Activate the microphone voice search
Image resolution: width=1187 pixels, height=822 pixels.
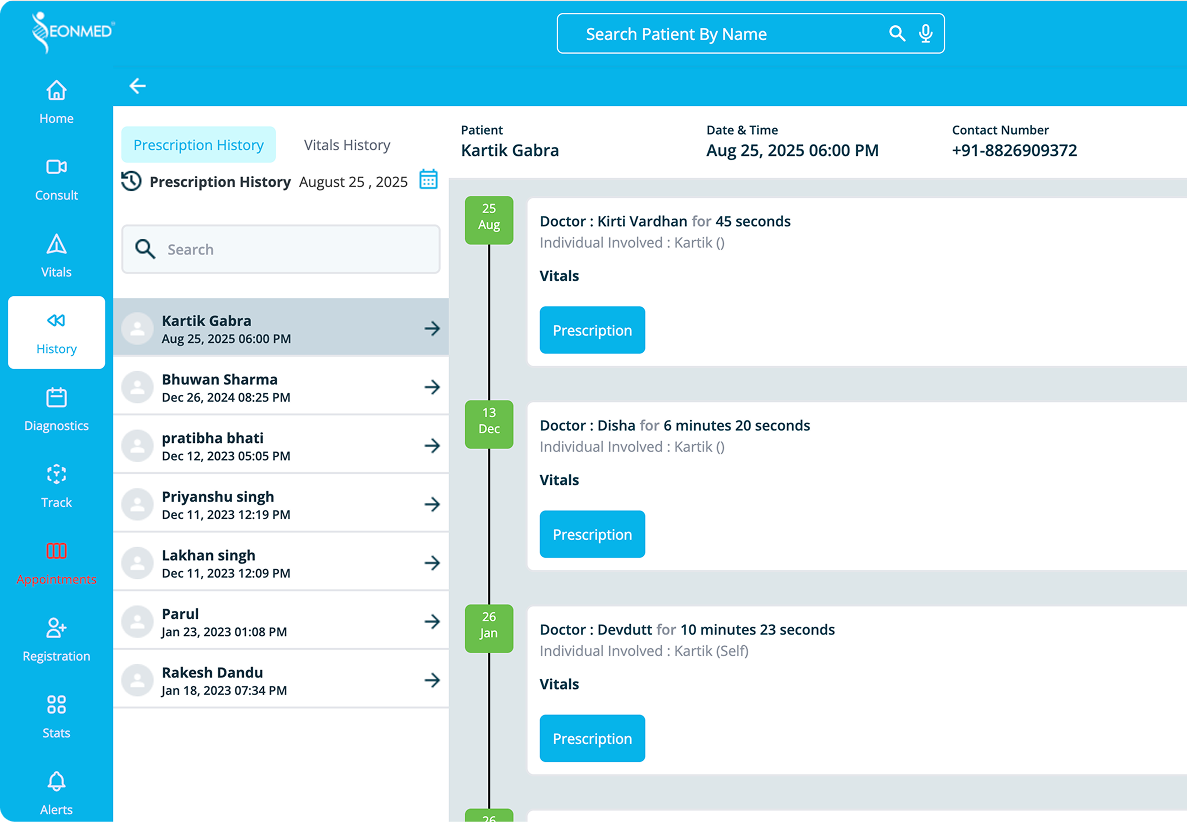click(925, 33)
